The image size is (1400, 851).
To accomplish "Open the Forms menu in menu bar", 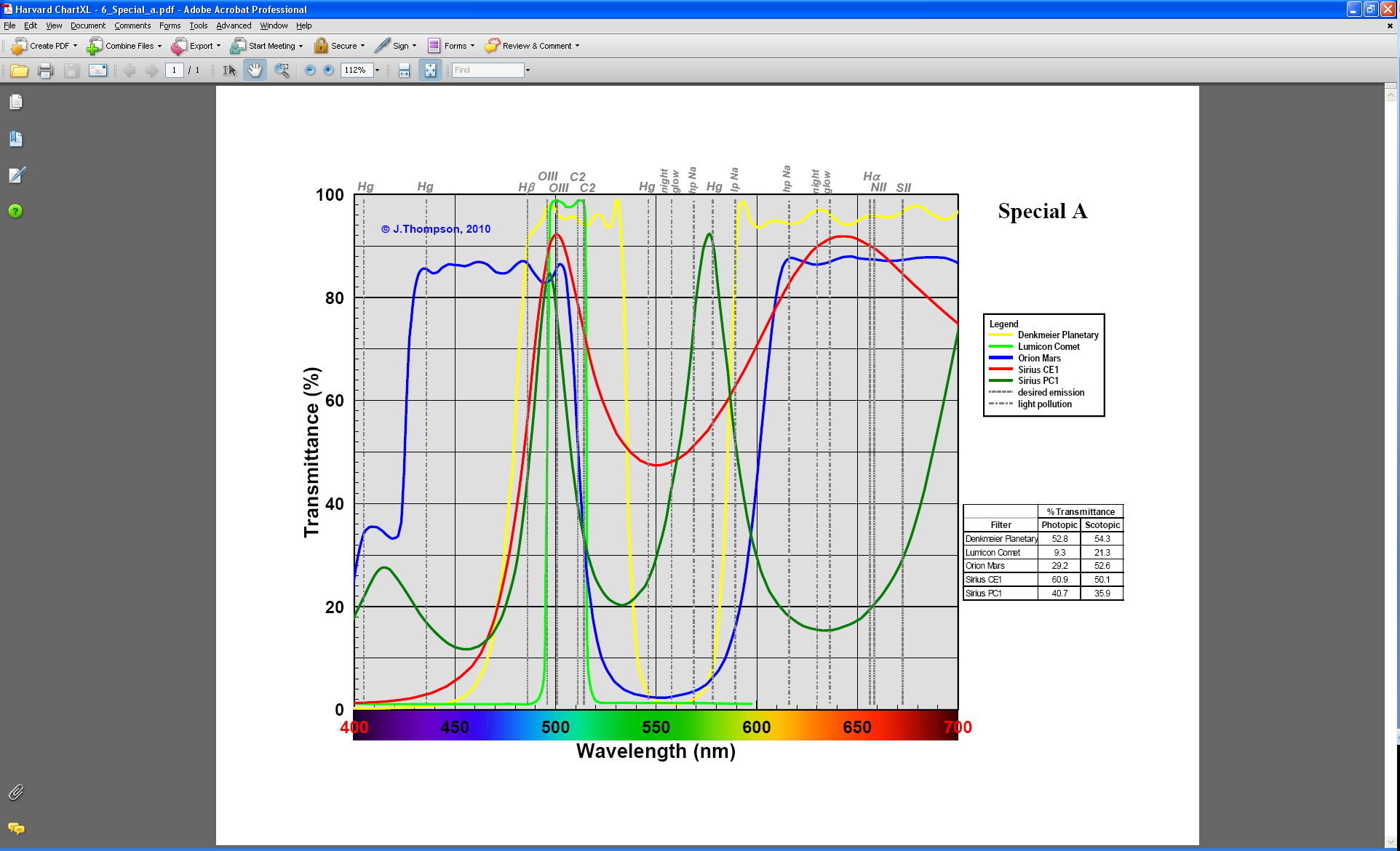I will click(170, 25).
